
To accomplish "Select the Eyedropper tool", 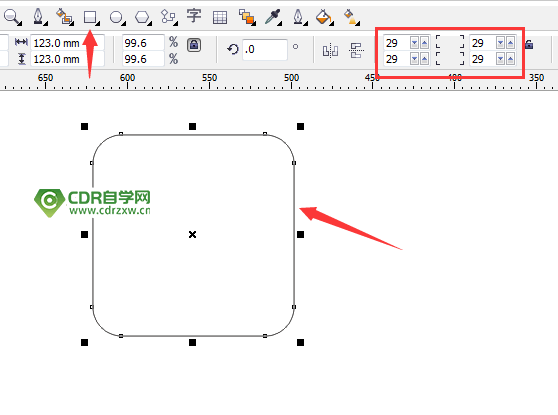I will click(x=273, y=17).
